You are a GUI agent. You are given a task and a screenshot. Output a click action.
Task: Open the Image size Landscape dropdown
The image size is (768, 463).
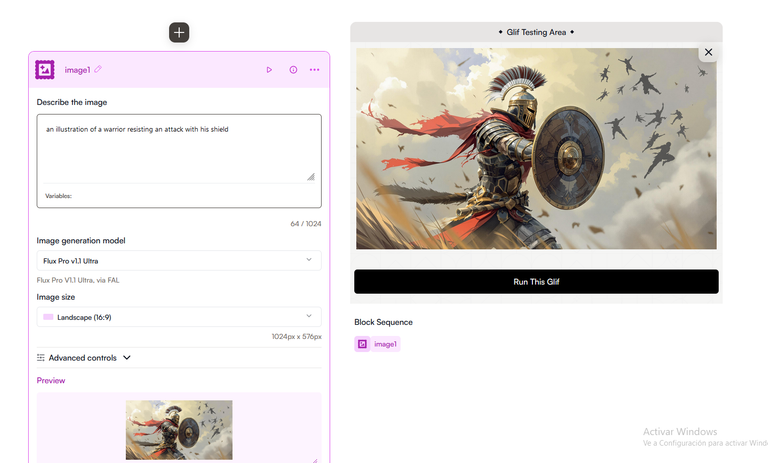[x=179, y=317]
